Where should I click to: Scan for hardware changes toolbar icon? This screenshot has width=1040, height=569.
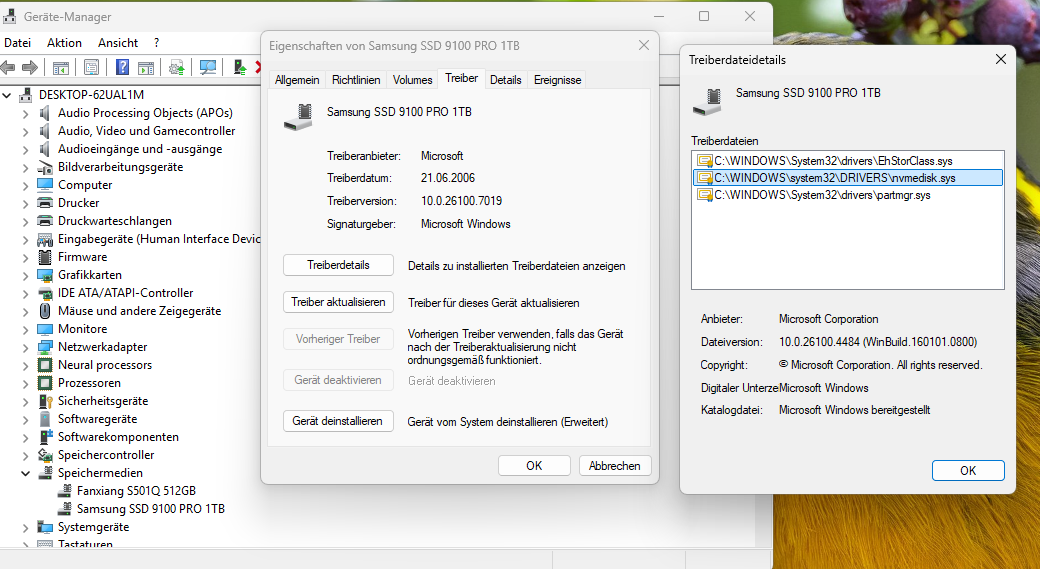point(208,67)
